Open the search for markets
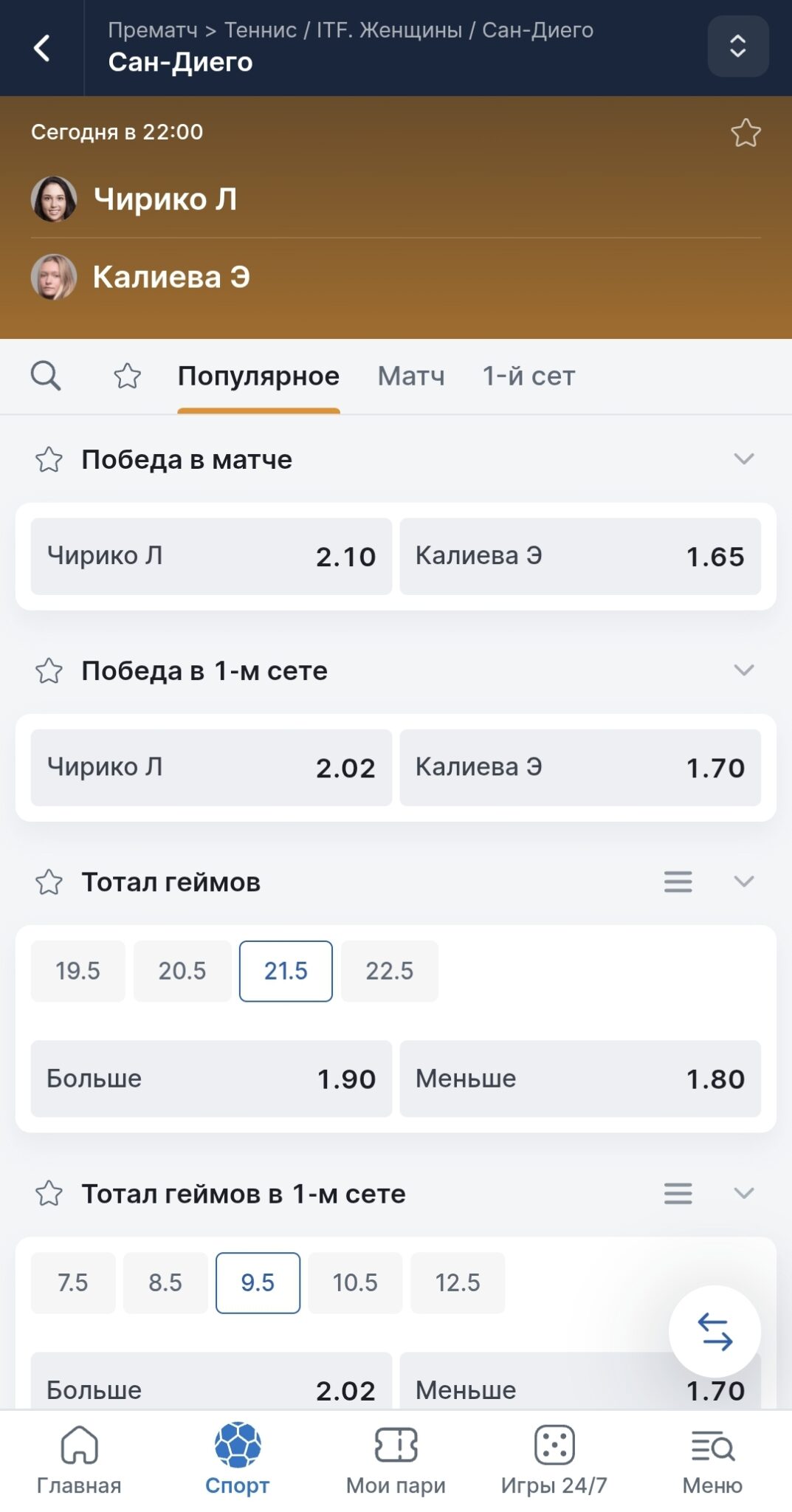Viewport: 792px width, 1512px height. click(x=47, y=376)
